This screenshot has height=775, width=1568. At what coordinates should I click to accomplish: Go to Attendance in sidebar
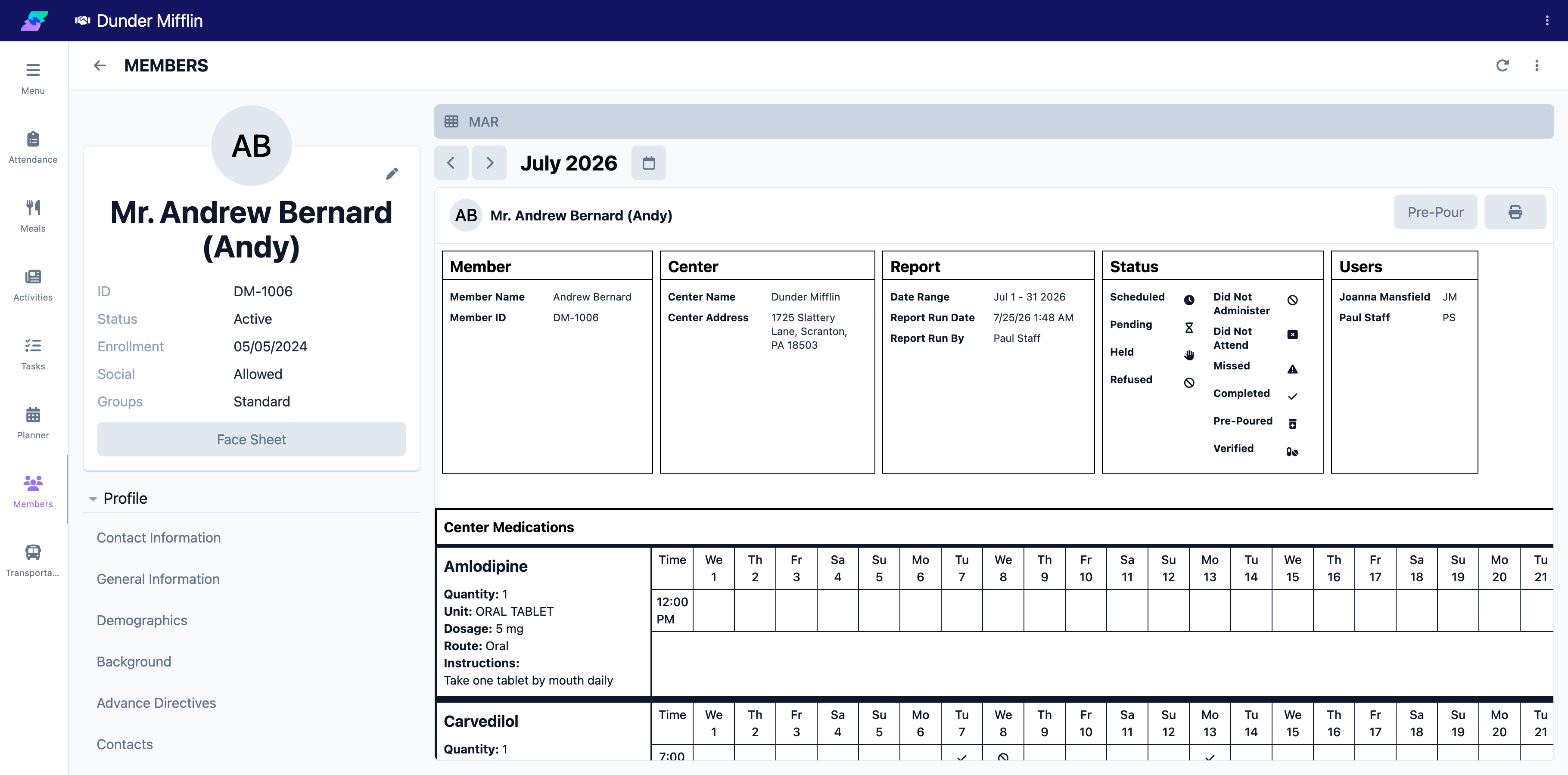click(33, 147)
